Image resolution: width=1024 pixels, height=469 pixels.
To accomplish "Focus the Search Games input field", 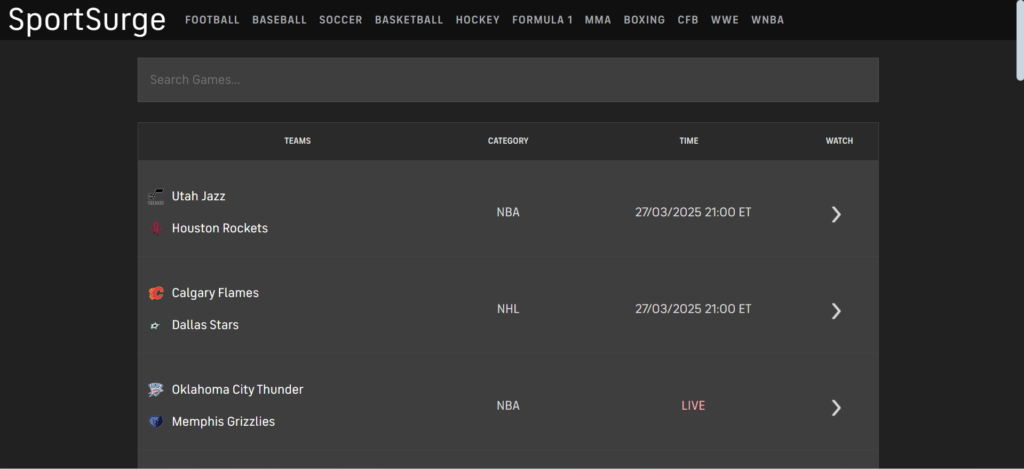I will (x=508, y=80).
